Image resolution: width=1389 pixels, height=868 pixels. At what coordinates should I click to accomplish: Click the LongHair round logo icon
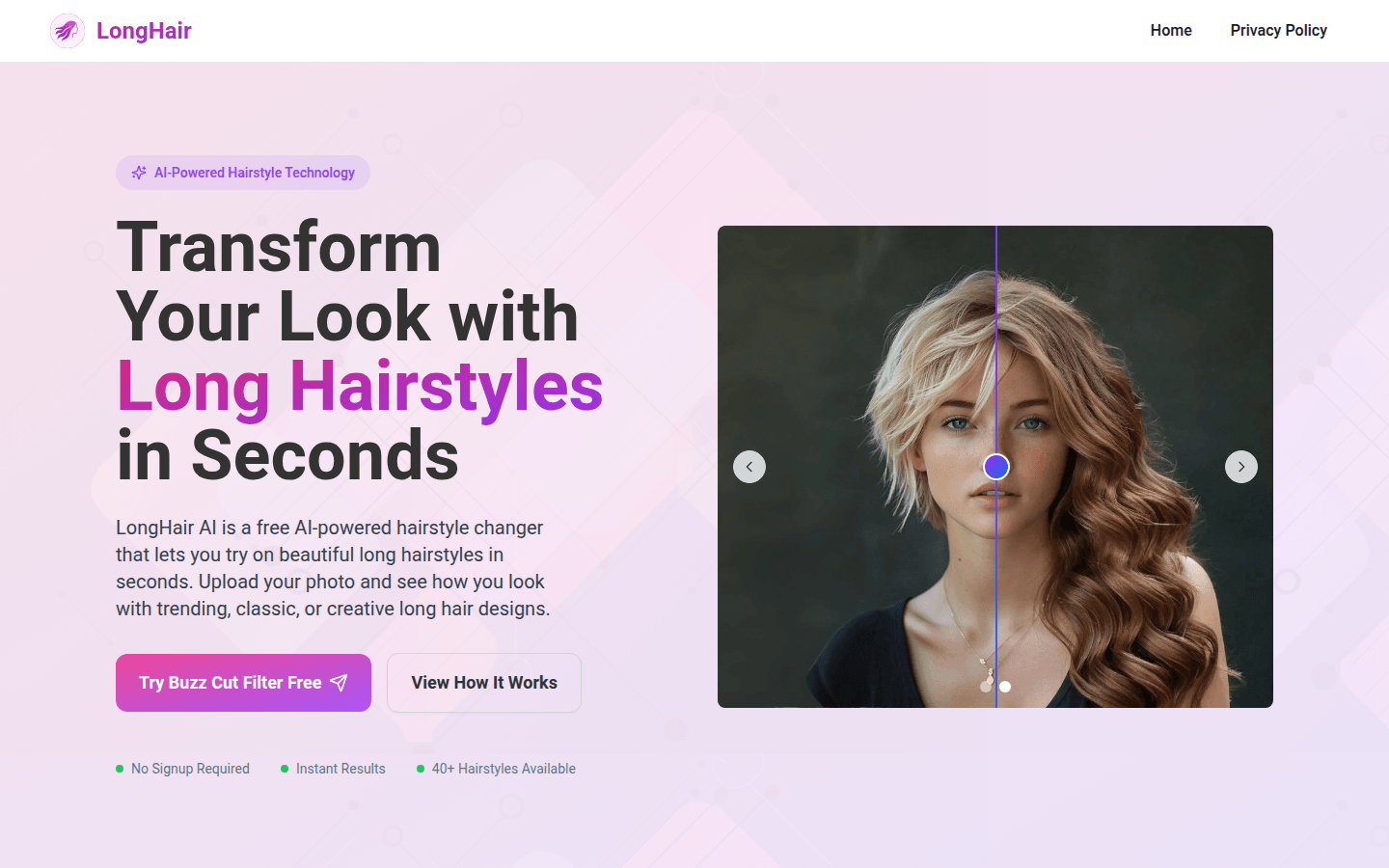68,31
